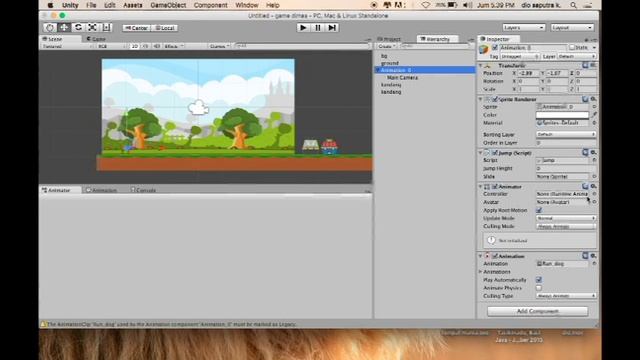The height and width of the screenshot is (360, 640).
Task: Toggle the 2D scene view button
Action: pyautogui.click(x=135, y=46)
